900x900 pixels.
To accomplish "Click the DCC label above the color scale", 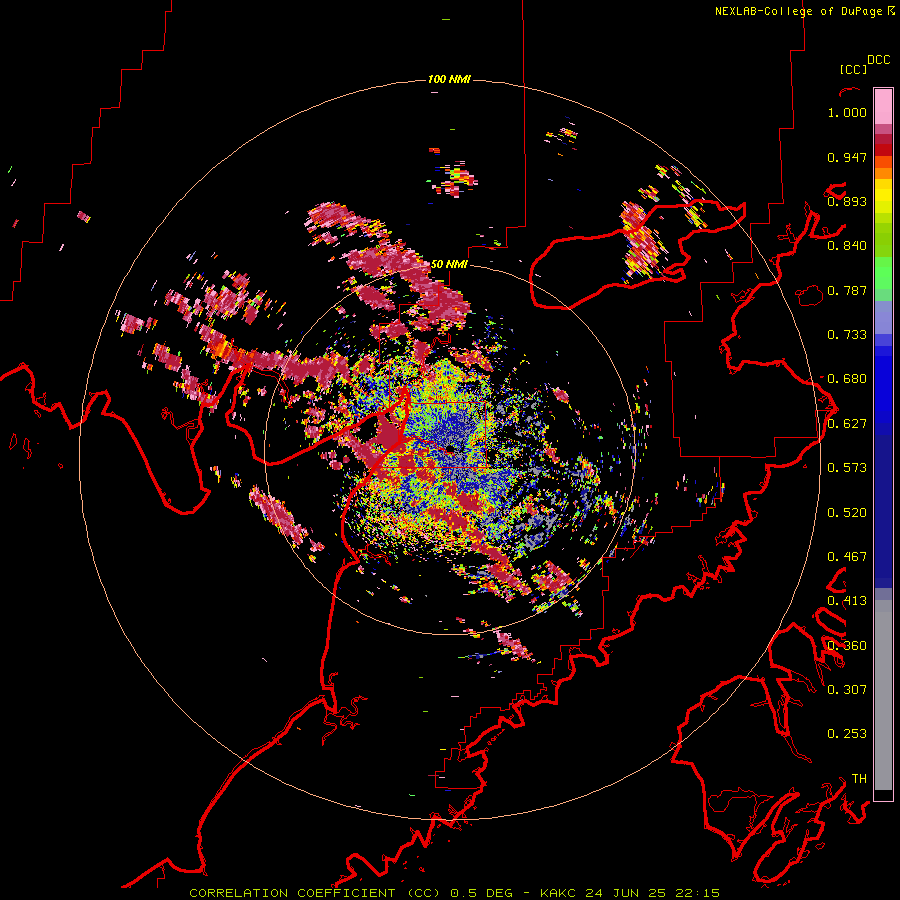I will point(878,60).
